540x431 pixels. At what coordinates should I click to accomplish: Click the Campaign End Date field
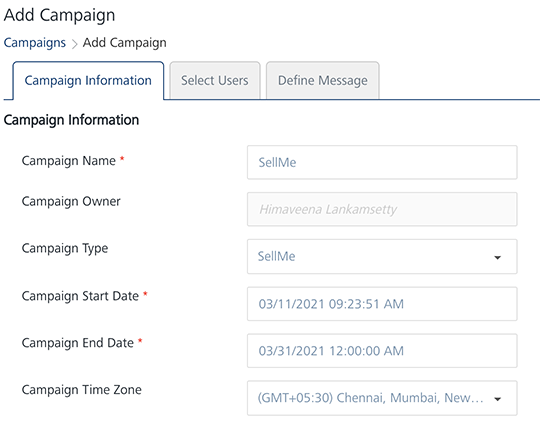click(x=382, y=351)
